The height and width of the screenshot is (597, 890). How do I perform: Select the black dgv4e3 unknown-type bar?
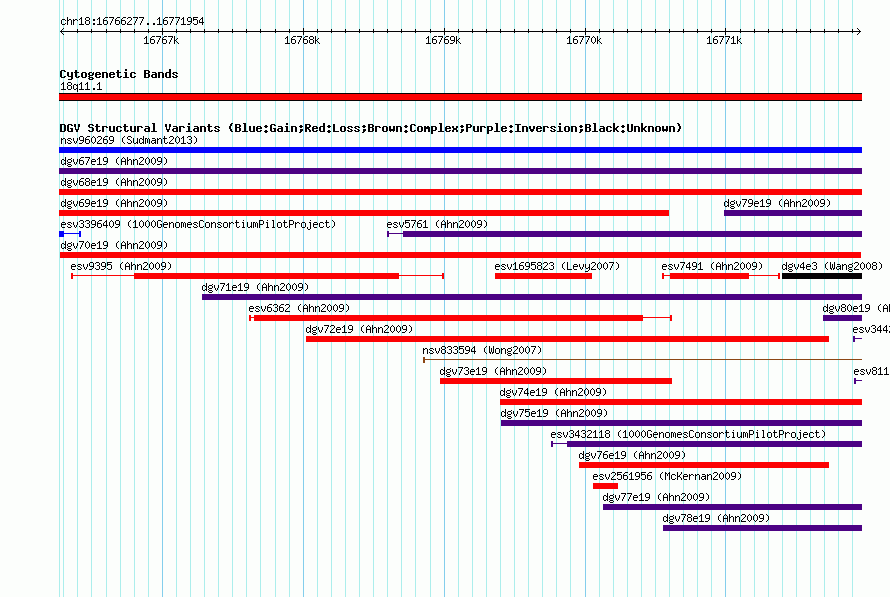(822, 276)
